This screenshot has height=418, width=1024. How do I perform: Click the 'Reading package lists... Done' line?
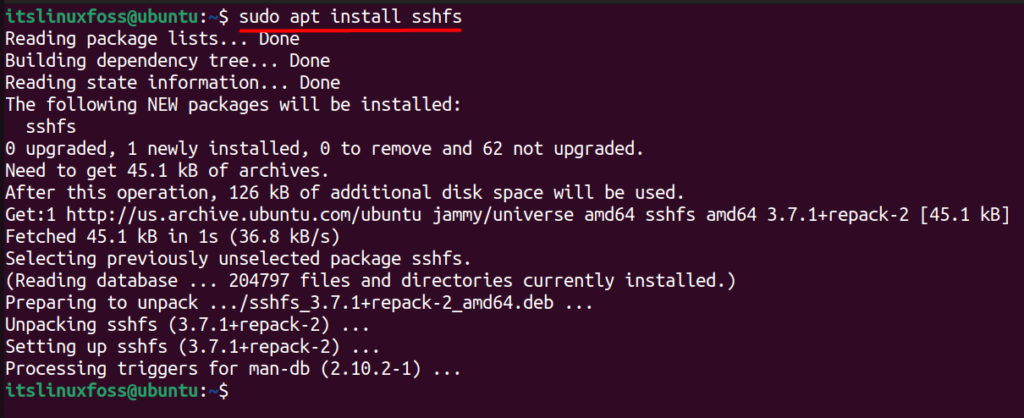coord(152,39)
